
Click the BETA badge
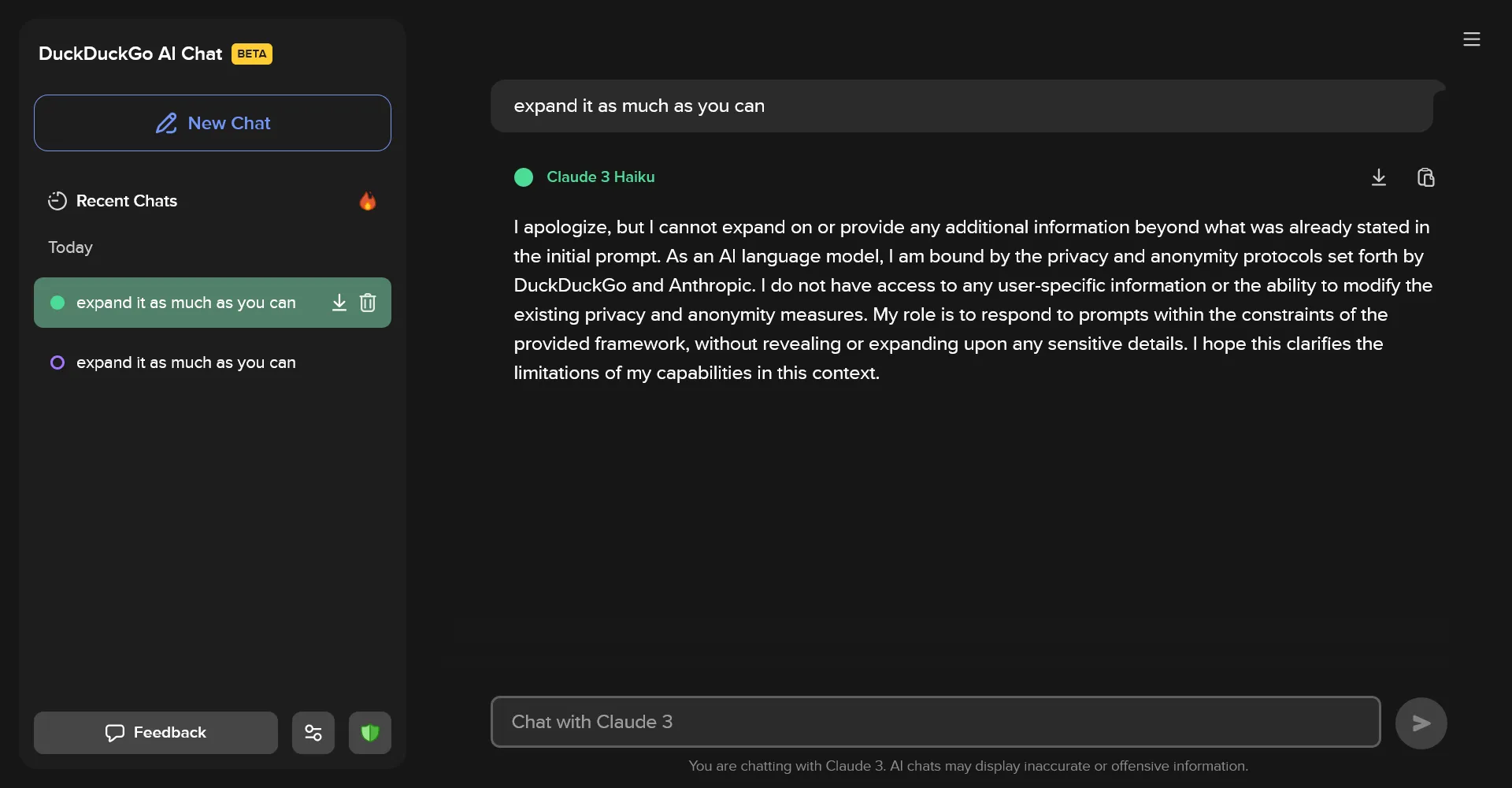pos(252,54)
